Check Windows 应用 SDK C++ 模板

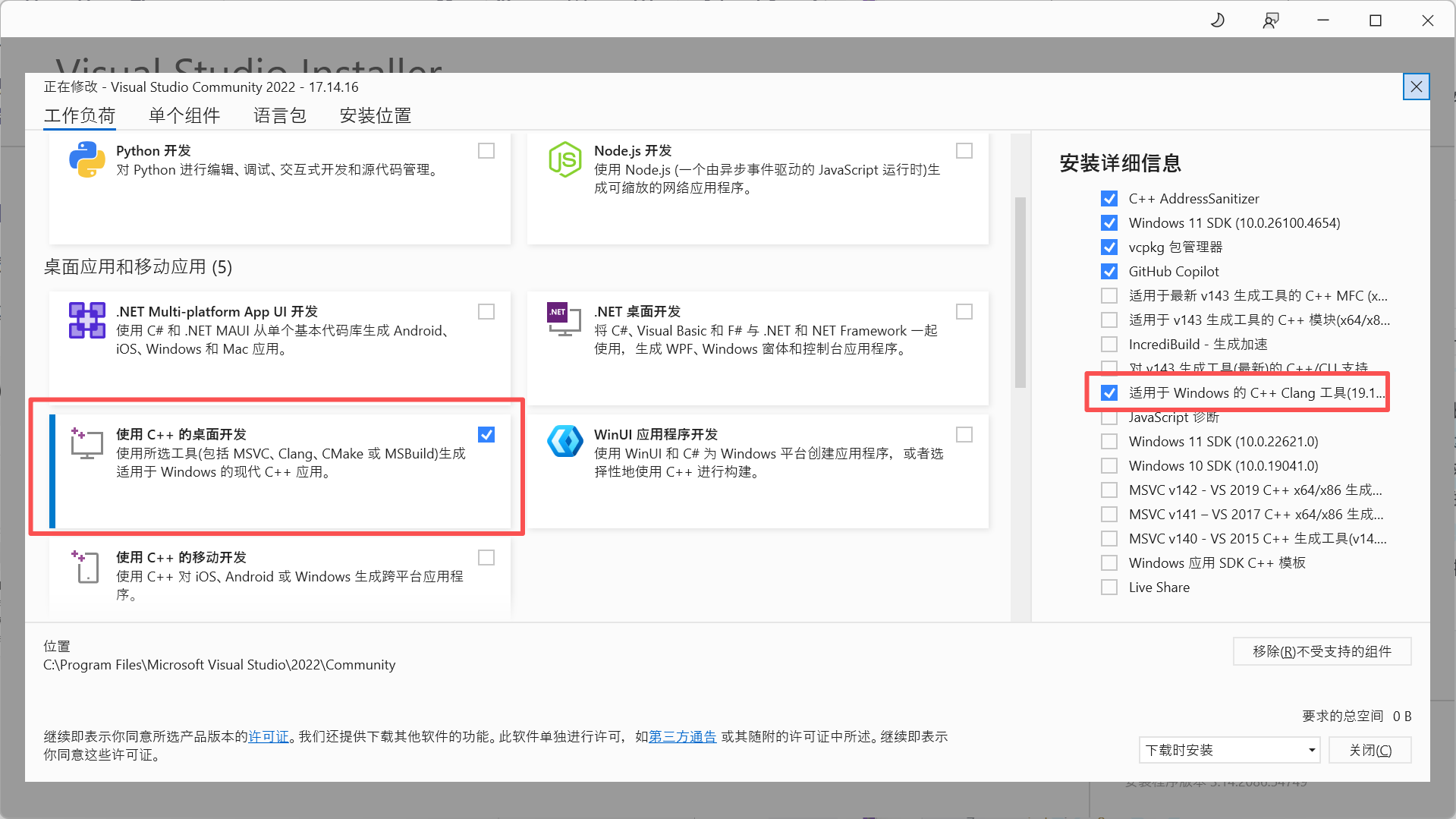click(x=1109, y=563)
